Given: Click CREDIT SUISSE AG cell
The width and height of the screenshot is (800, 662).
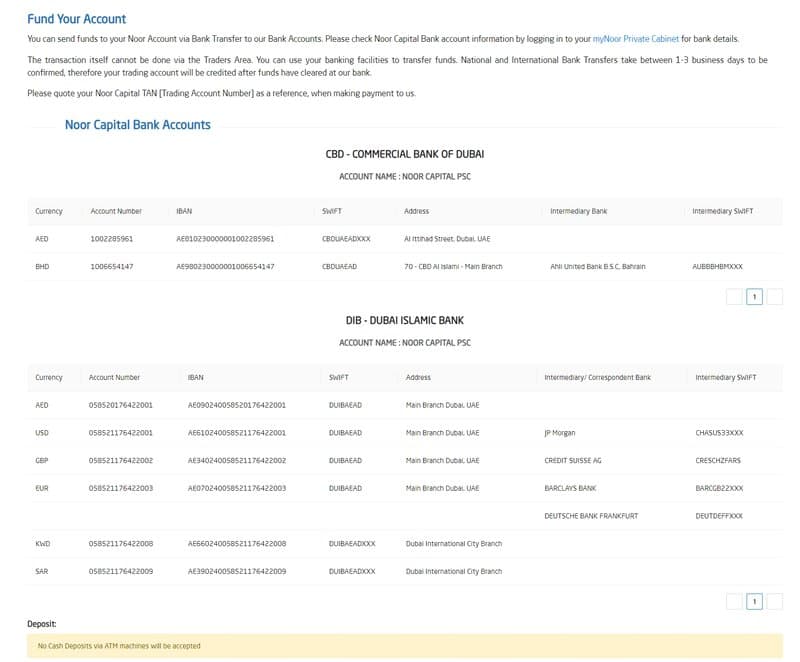Looking at the screenshot, I should click(x=572, y=460).
